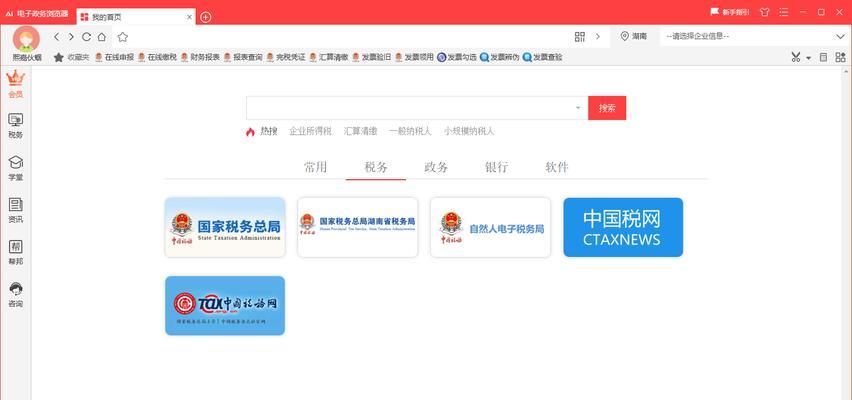Open the skin shirt icon

click(x=765, y=12)
